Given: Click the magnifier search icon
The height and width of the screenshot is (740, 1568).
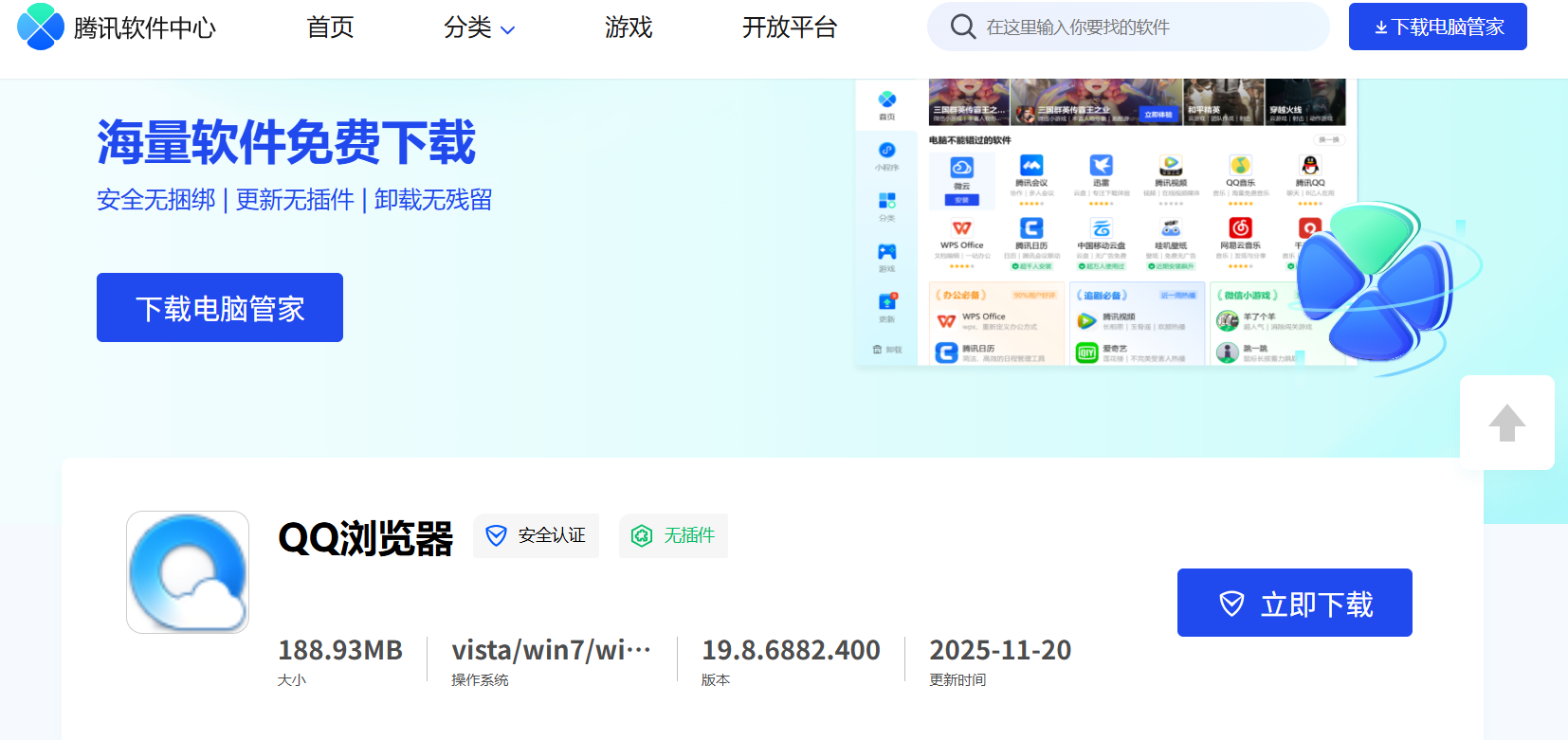Looking at the screenshot, I should click(x=962, y=27).
